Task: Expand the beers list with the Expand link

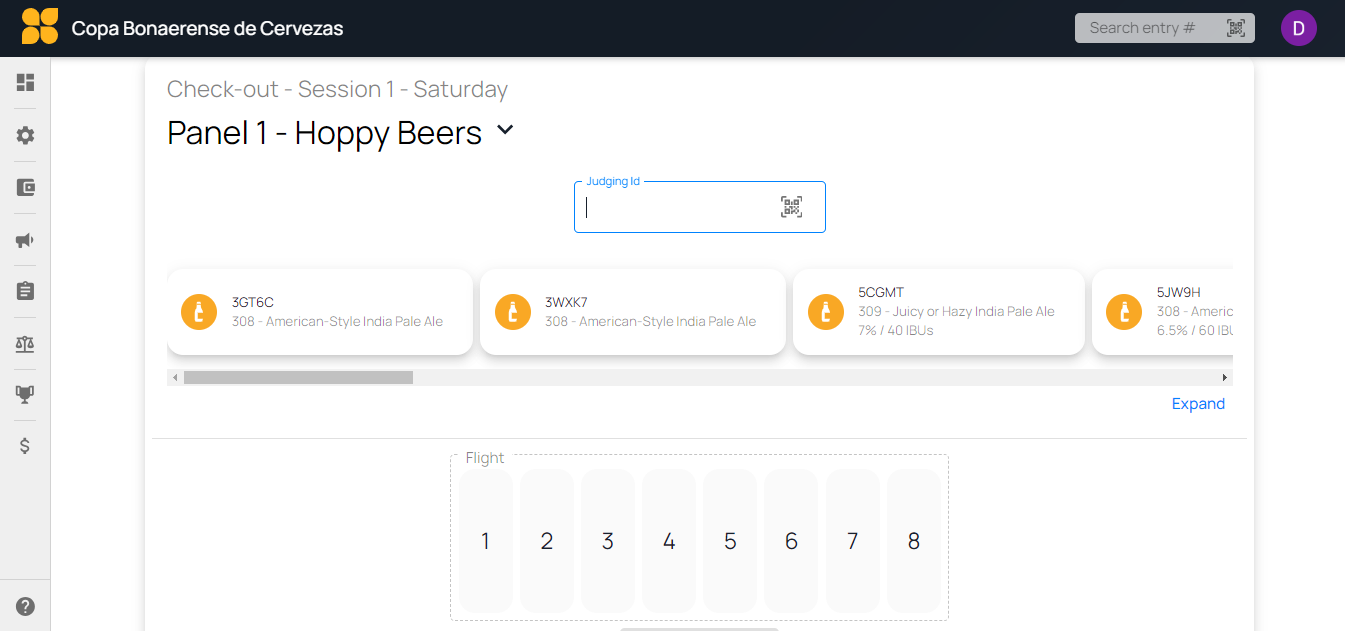Action: point(1198,403)
